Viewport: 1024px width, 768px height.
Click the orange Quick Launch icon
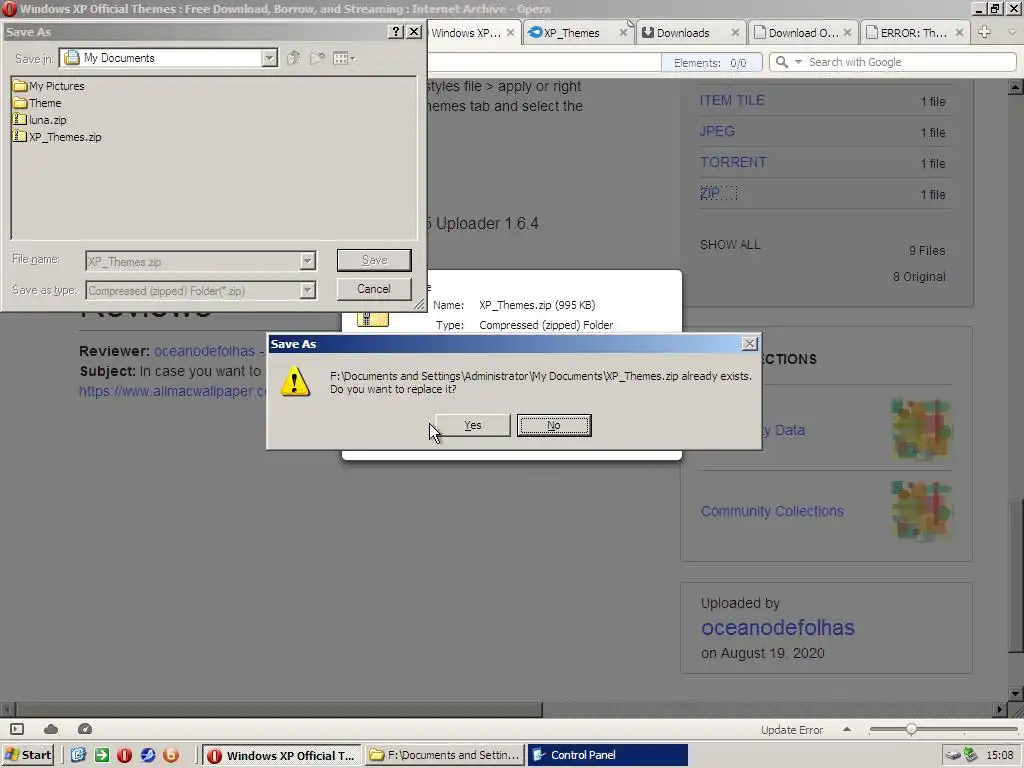pos(171,755)
